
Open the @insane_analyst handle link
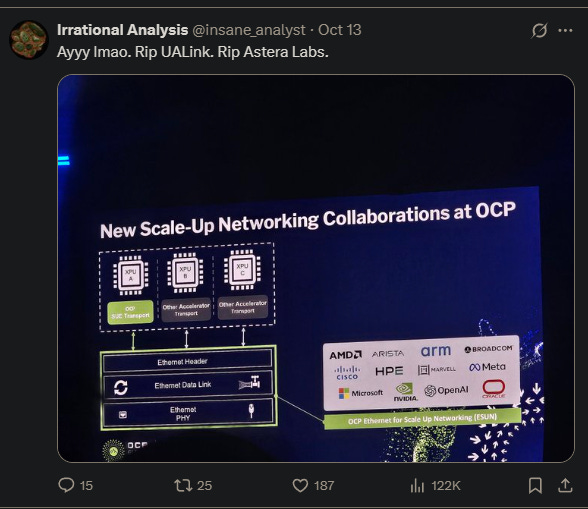point(249,30)
